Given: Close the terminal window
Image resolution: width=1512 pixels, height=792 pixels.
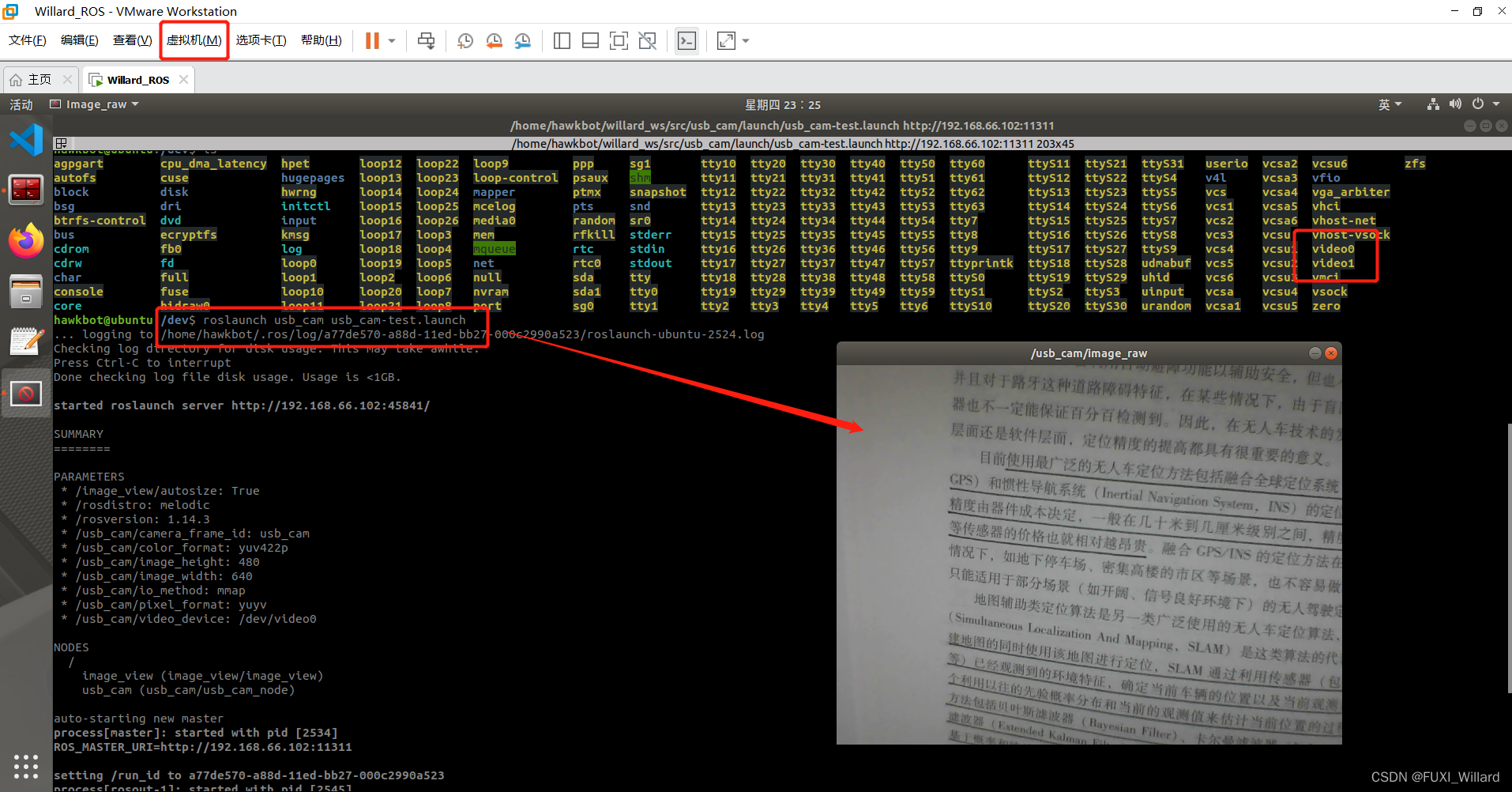Looking at the screenshot, I should (x=1501, y=126).
